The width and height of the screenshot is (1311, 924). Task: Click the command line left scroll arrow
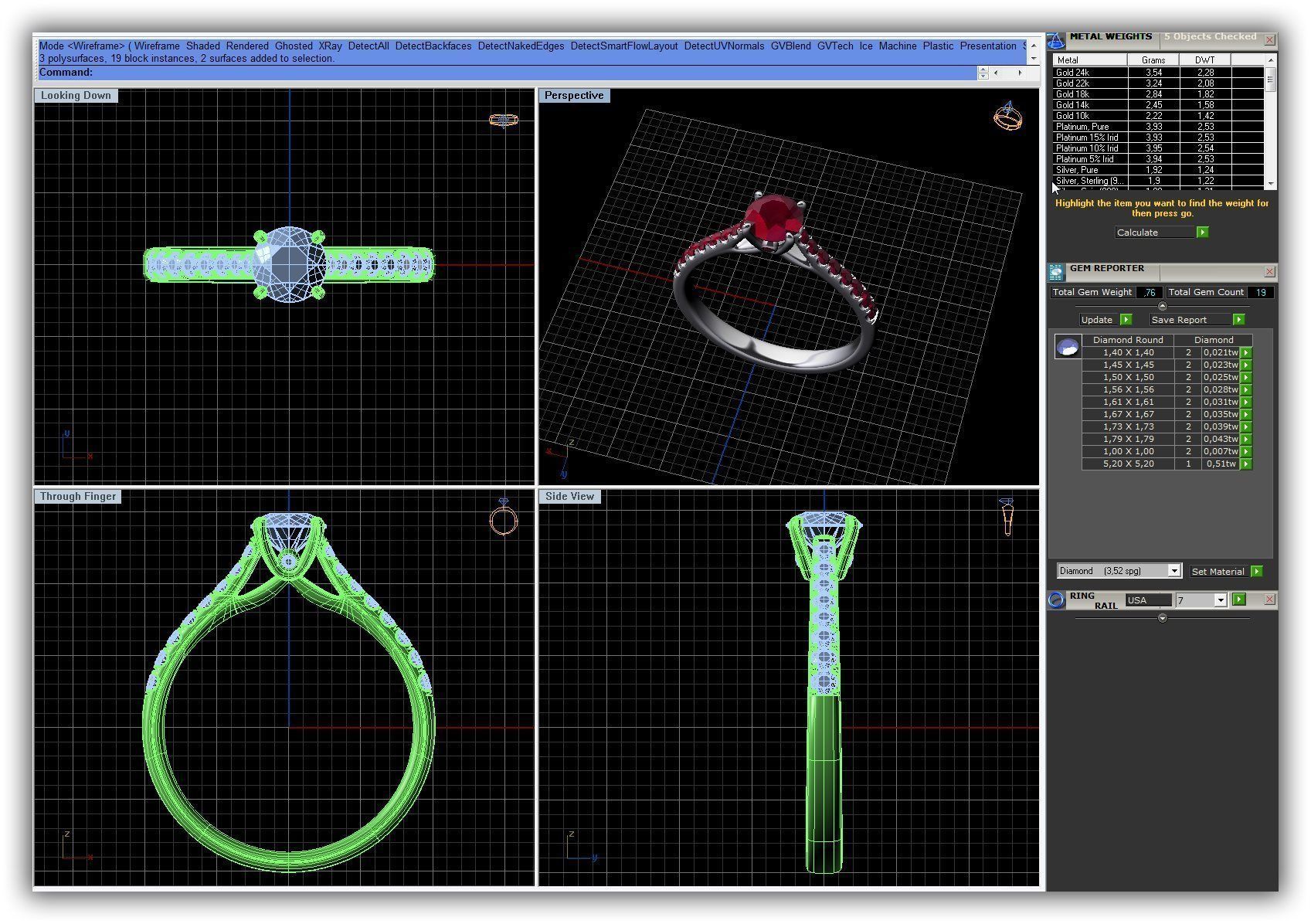pyautogui.click(x=996, y=73)
